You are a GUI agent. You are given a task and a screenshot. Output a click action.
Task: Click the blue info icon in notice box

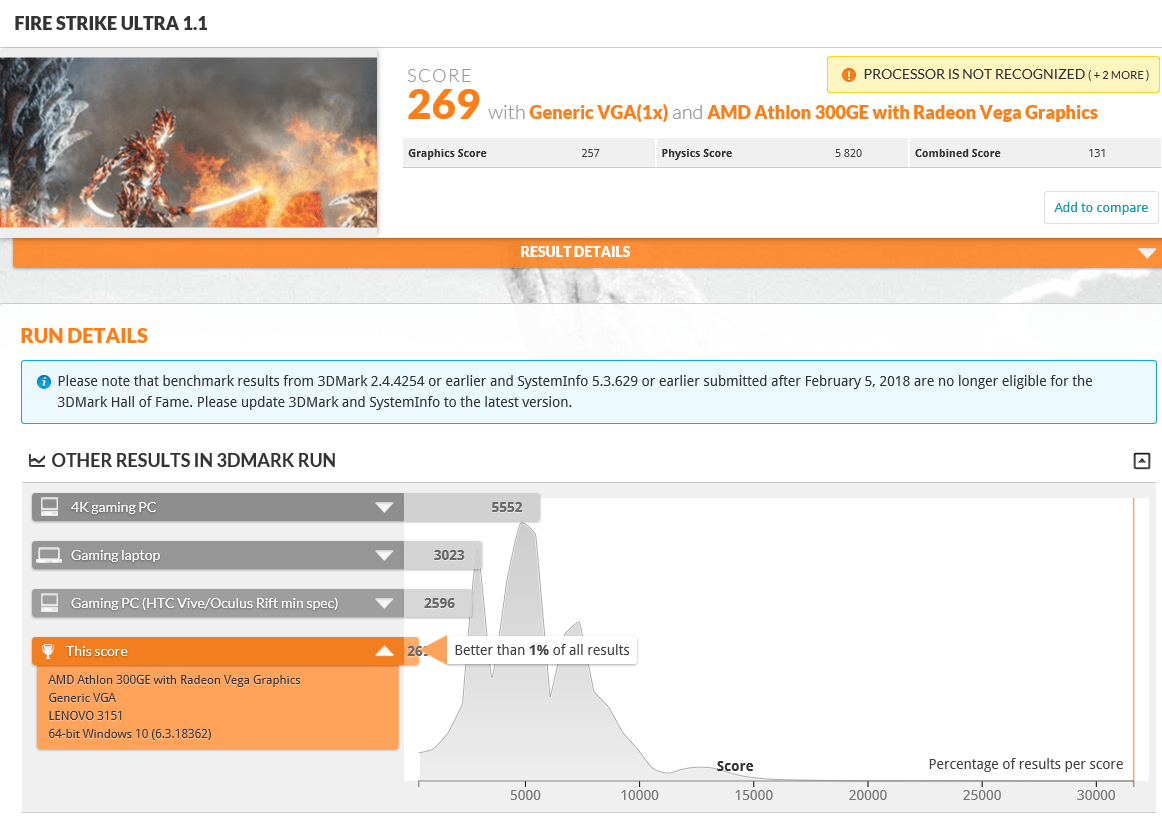tap(44, 382)
